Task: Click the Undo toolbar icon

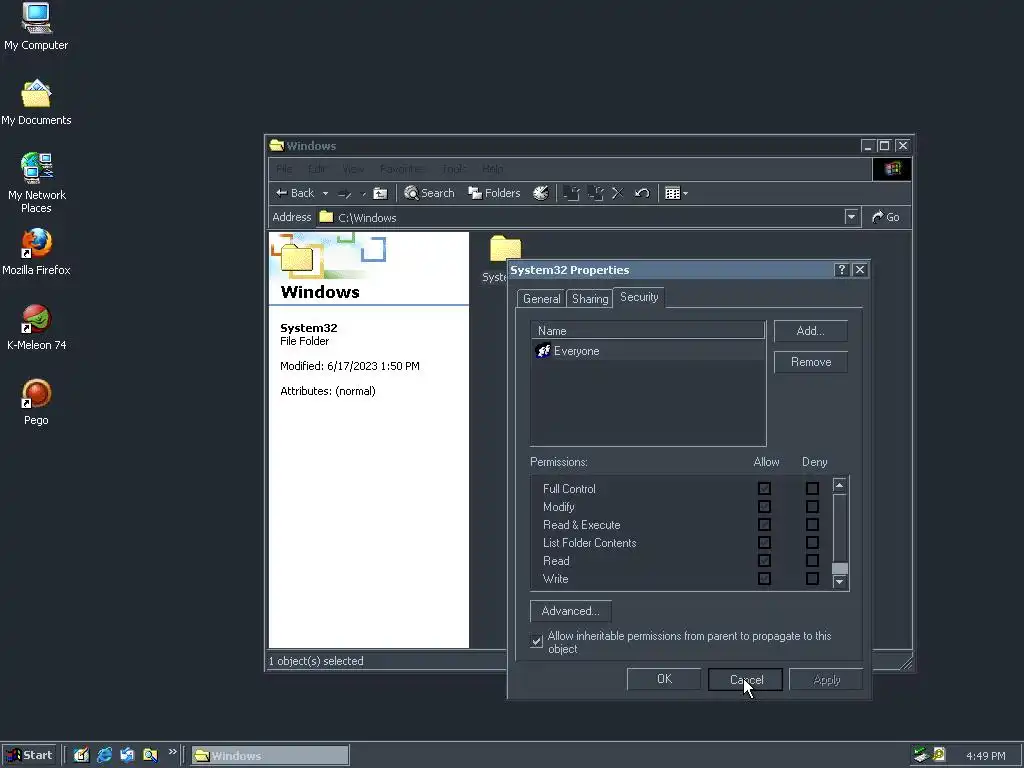Action: tap(642, 193)
